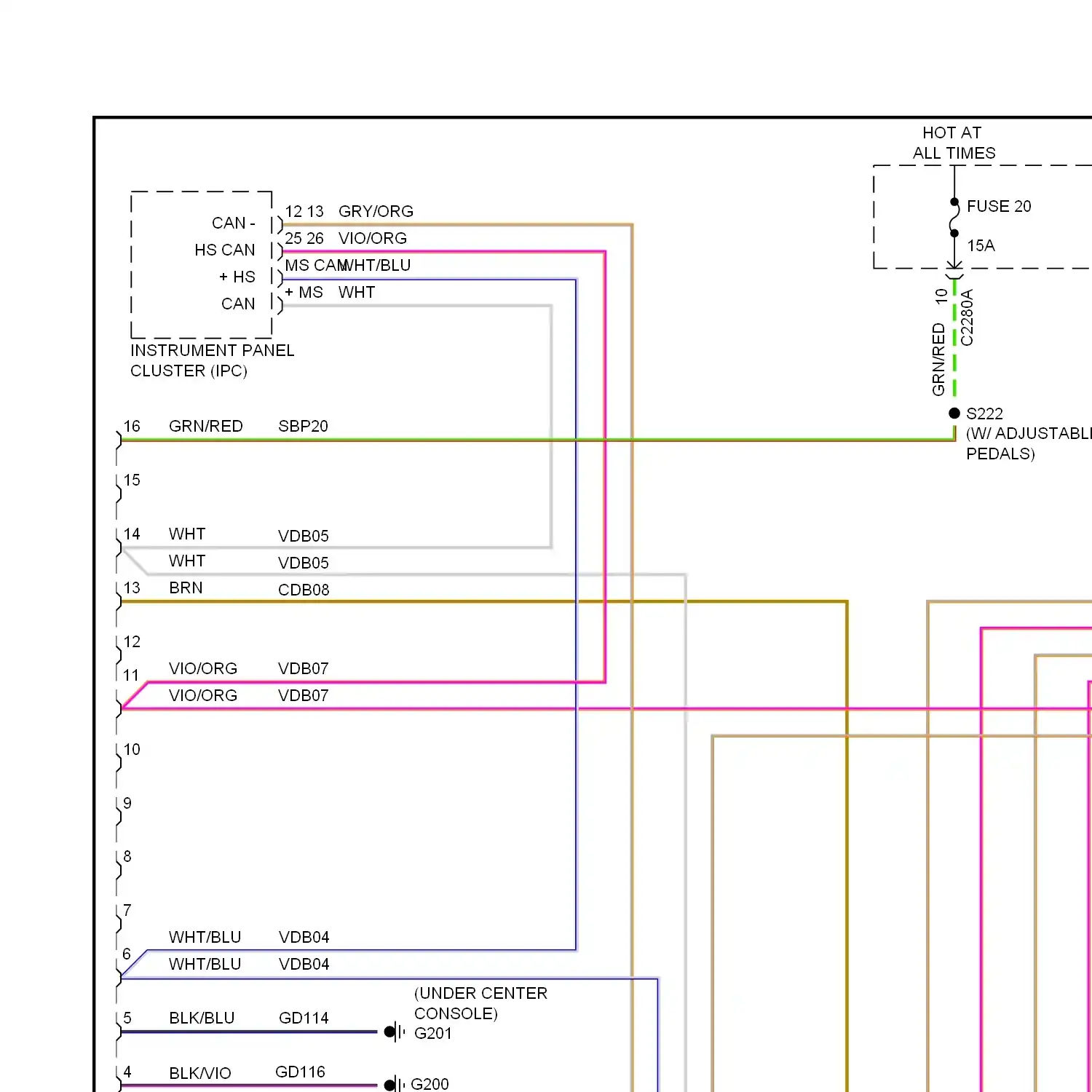Select the upper "VDB04" circuit code
This screenshot has width=1092, height=1092.
tap(304, 937)
